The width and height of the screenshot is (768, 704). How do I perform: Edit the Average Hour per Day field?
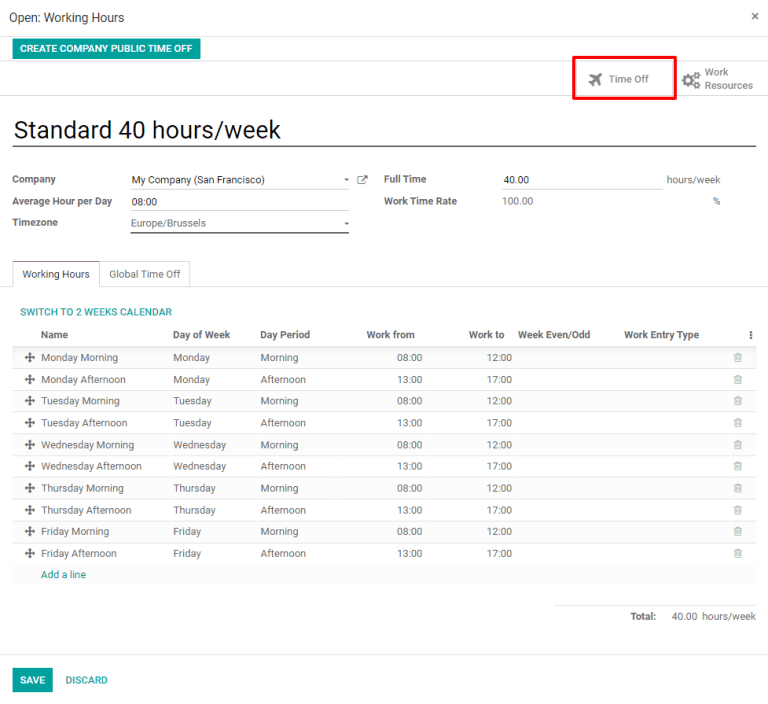pos(238,202)
